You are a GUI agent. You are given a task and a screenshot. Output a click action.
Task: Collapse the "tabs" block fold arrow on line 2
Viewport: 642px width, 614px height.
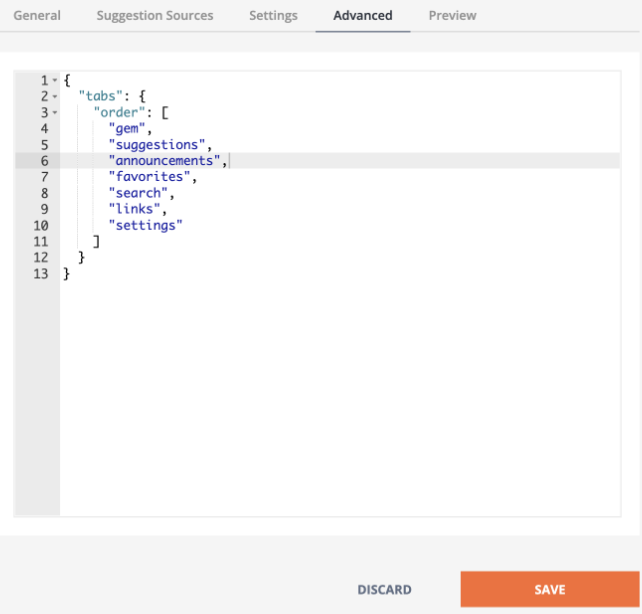[x=55, y=97]
